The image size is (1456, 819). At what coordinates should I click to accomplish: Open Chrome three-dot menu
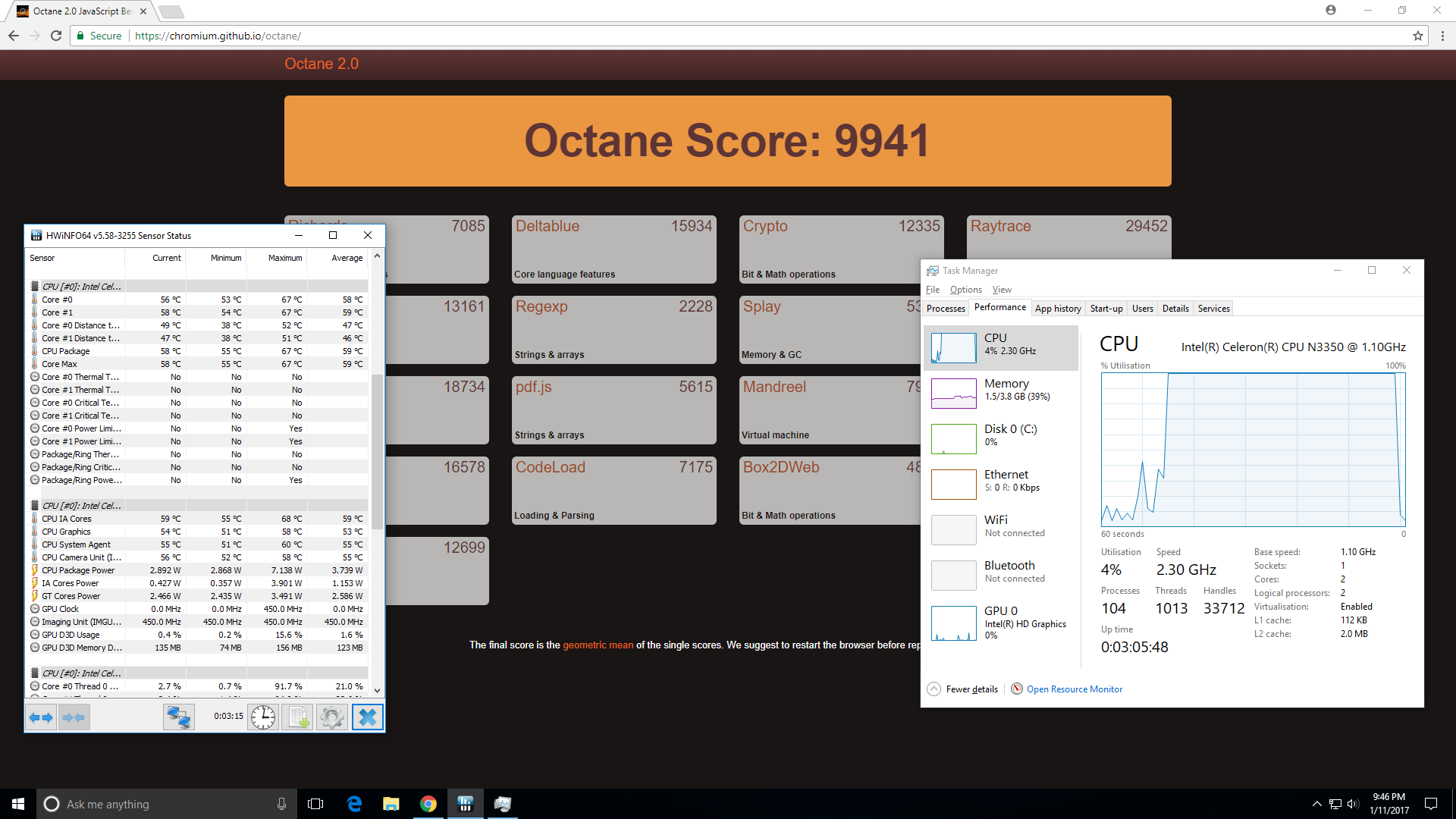coord(1442,36)
